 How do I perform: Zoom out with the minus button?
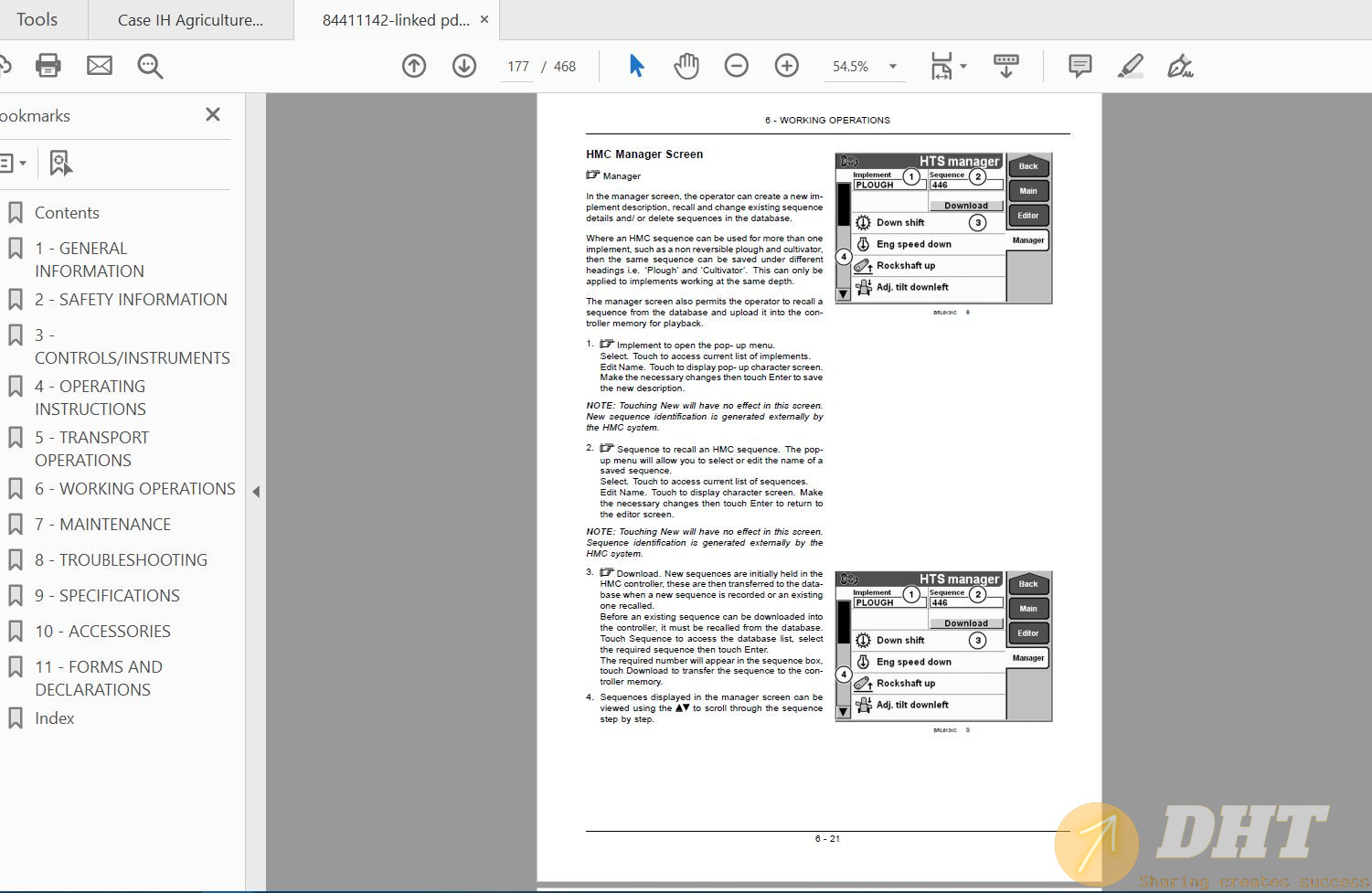736,66
